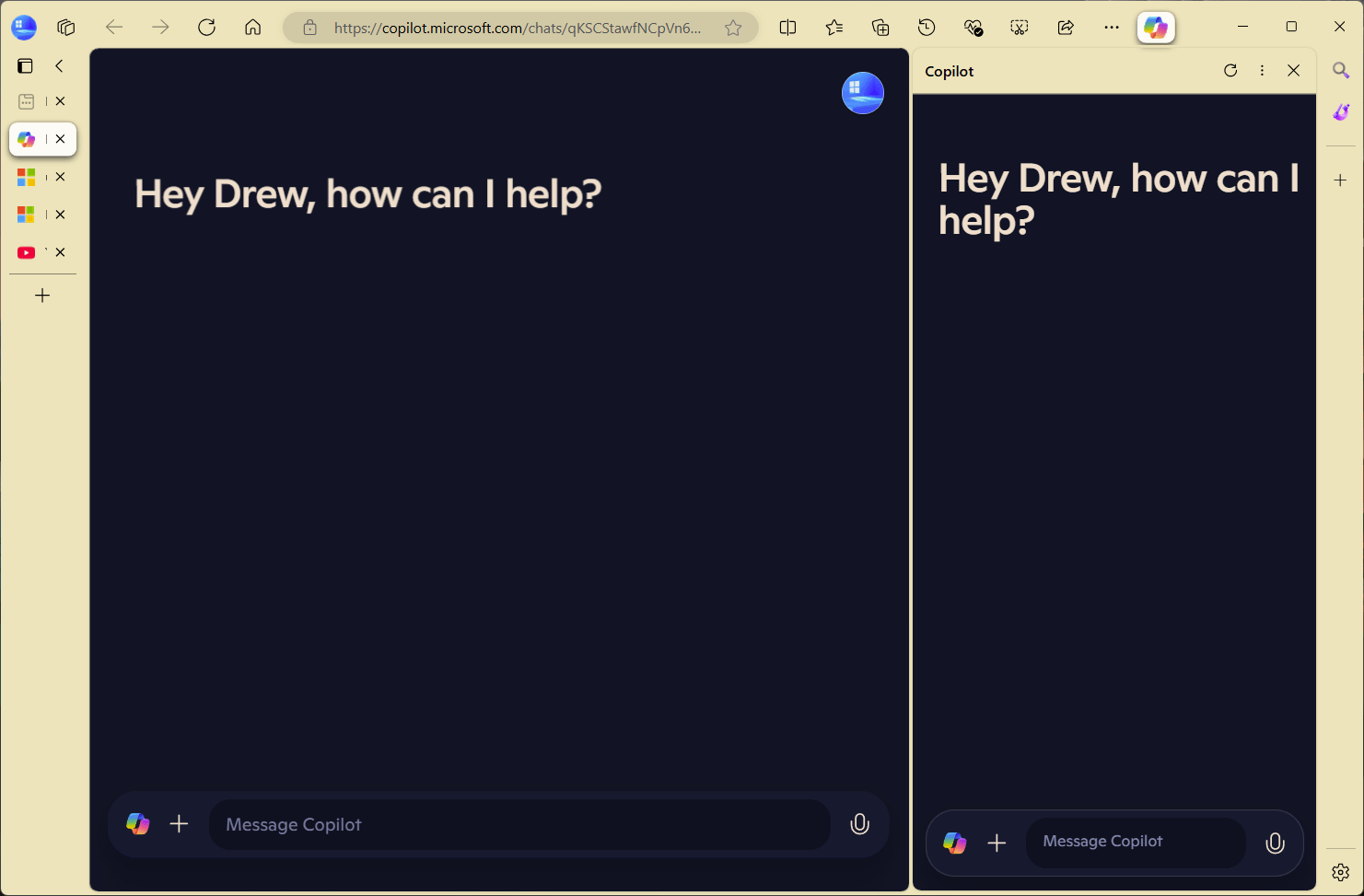Close the Copilot vertical tab

60,139
